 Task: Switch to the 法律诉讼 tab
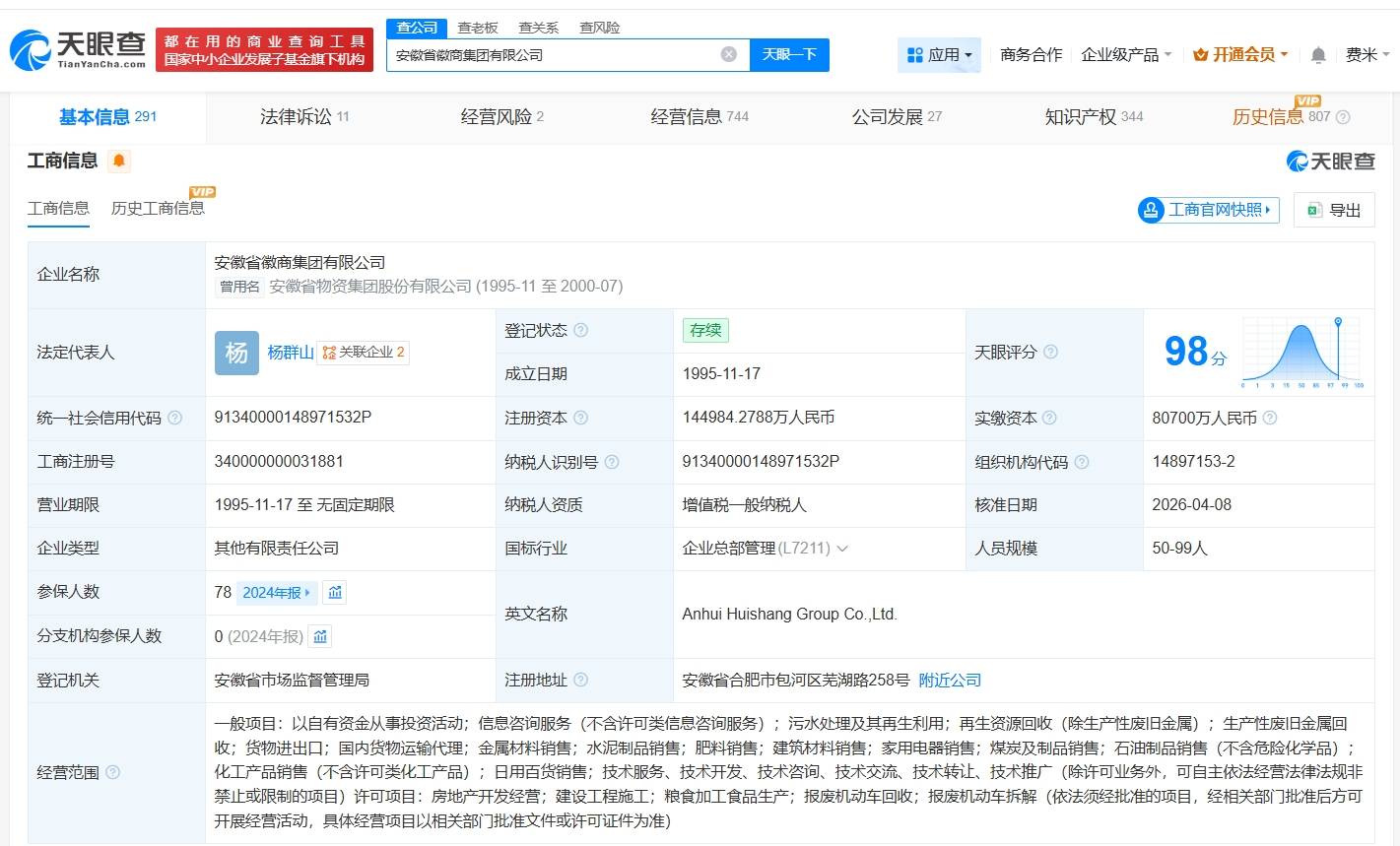tap(303, 117)
